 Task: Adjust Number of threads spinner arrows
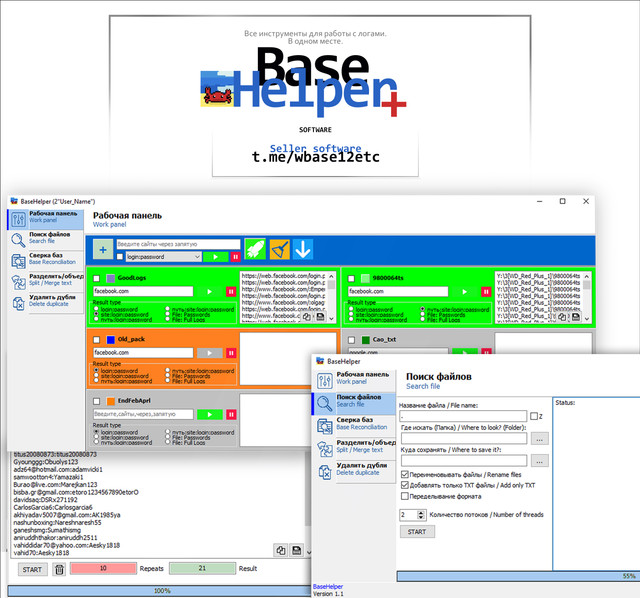[421, 515]
